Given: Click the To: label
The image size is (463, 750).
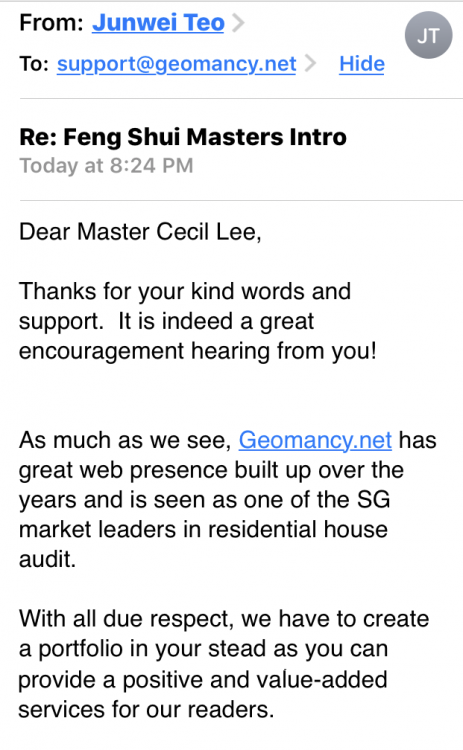Looking at the screenshot, I should click(x=34, y=63).
